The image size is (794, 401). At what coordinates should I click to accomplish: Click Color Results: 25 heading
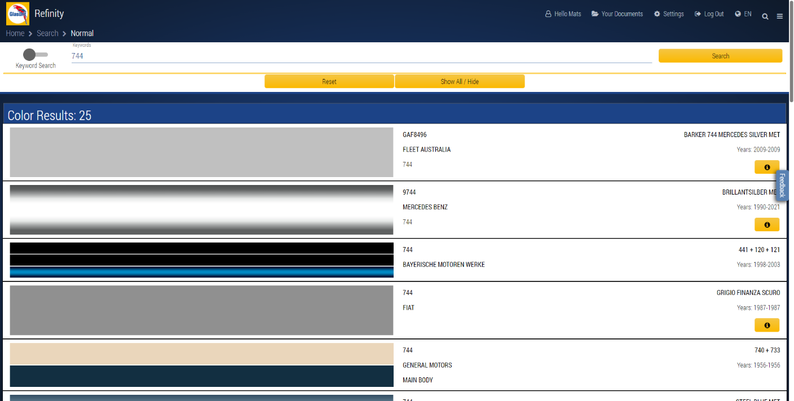coord(50,115)
